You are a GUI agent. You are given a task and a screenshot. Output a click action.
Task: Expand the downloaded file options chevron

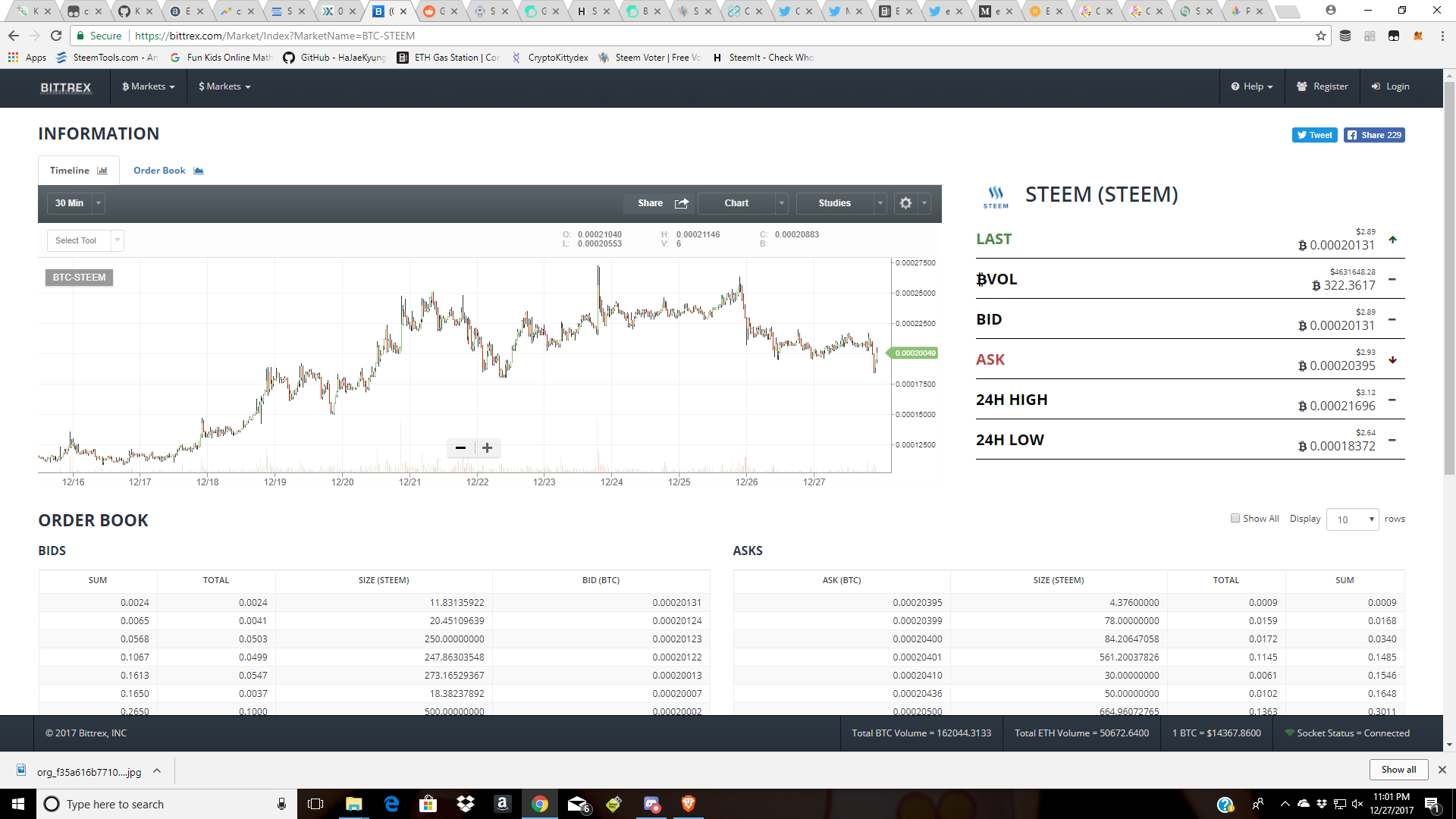pos(157,771)
